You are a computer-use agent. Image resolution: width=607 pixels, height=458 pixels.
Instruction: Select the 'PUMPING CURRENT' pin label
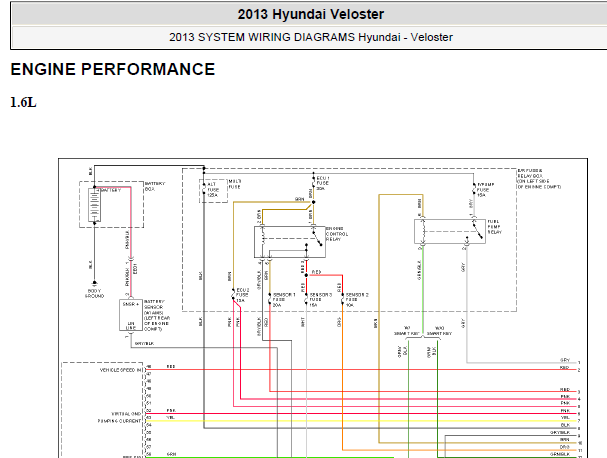pyautogui.click(x=119, y=421)
